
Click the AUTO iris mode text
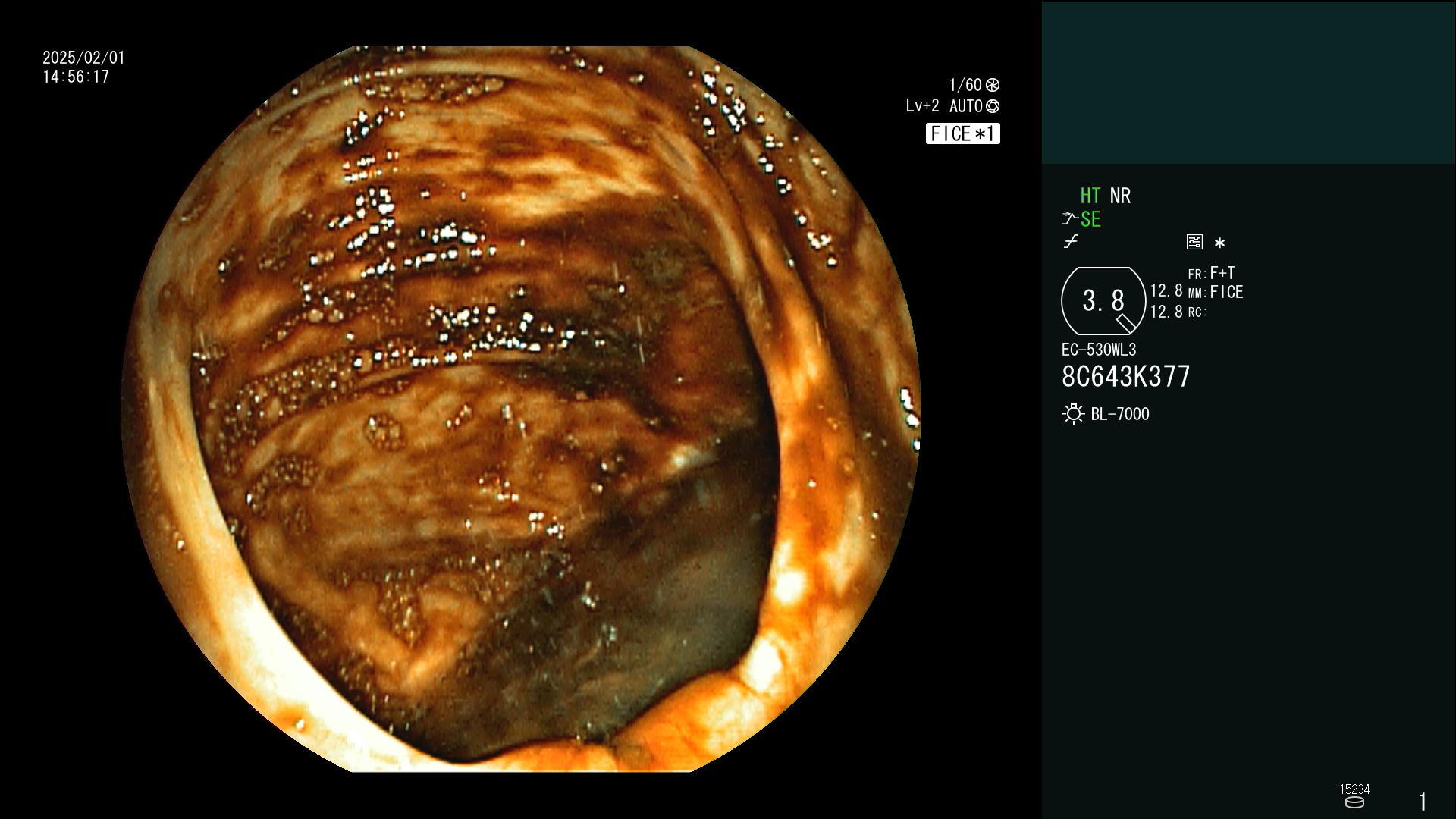click(965, 107)
